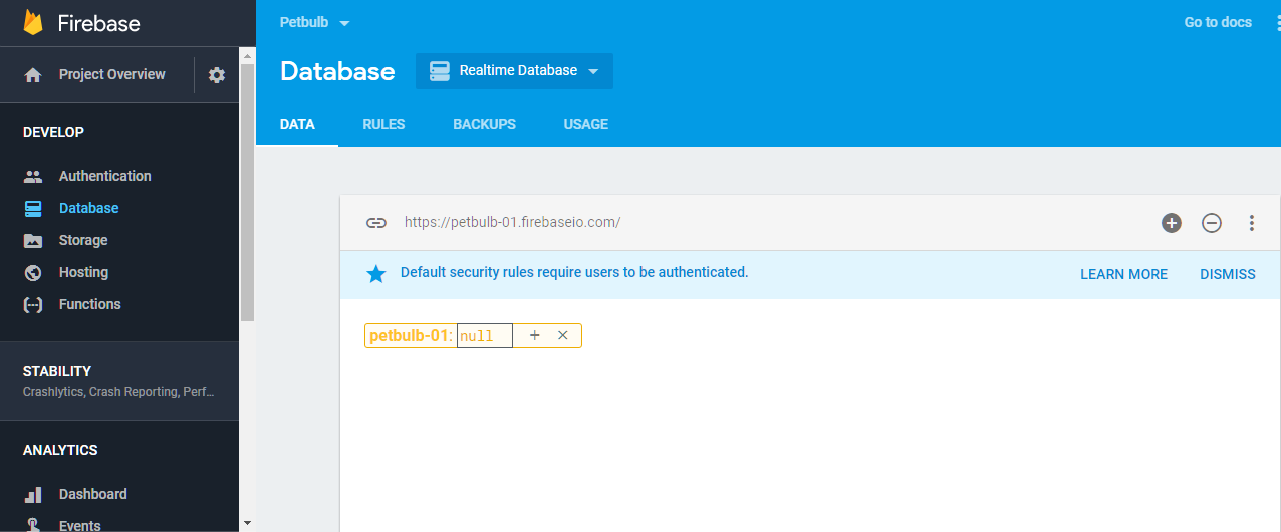Click sidebar scrollbar down arrow
Image resolution: width=1281 pixels, height=532 pixels.
(x=248, y=523)
